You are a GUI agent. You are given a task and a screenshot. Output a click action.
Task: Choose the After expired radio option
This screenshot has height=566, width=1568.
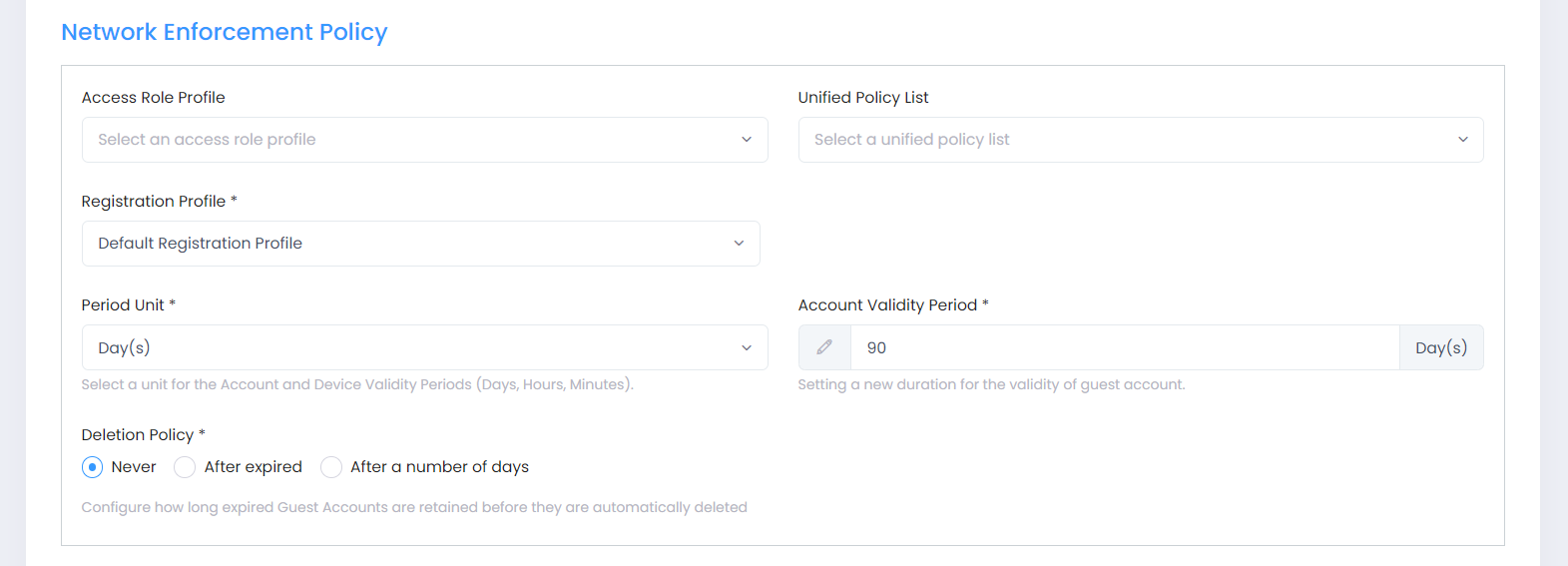pos(185,467)
